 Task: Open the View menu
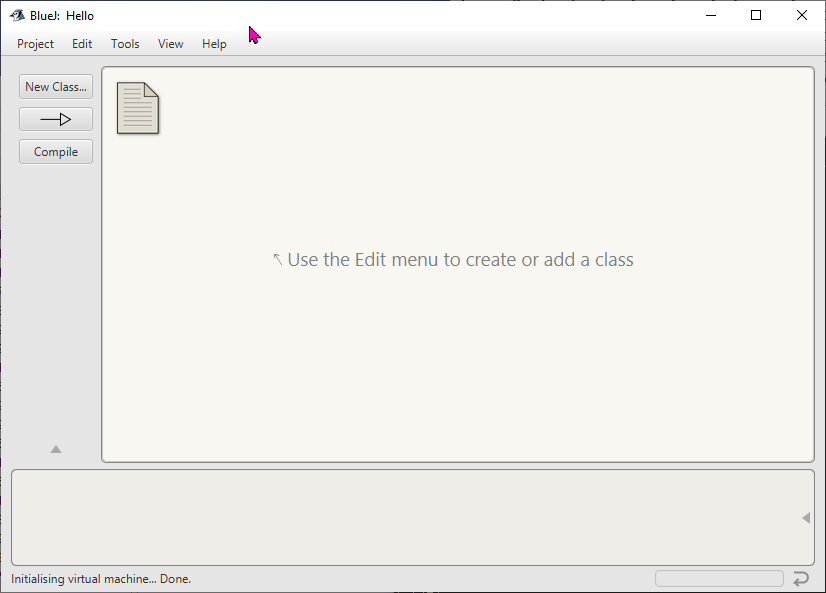pos(171,44)
